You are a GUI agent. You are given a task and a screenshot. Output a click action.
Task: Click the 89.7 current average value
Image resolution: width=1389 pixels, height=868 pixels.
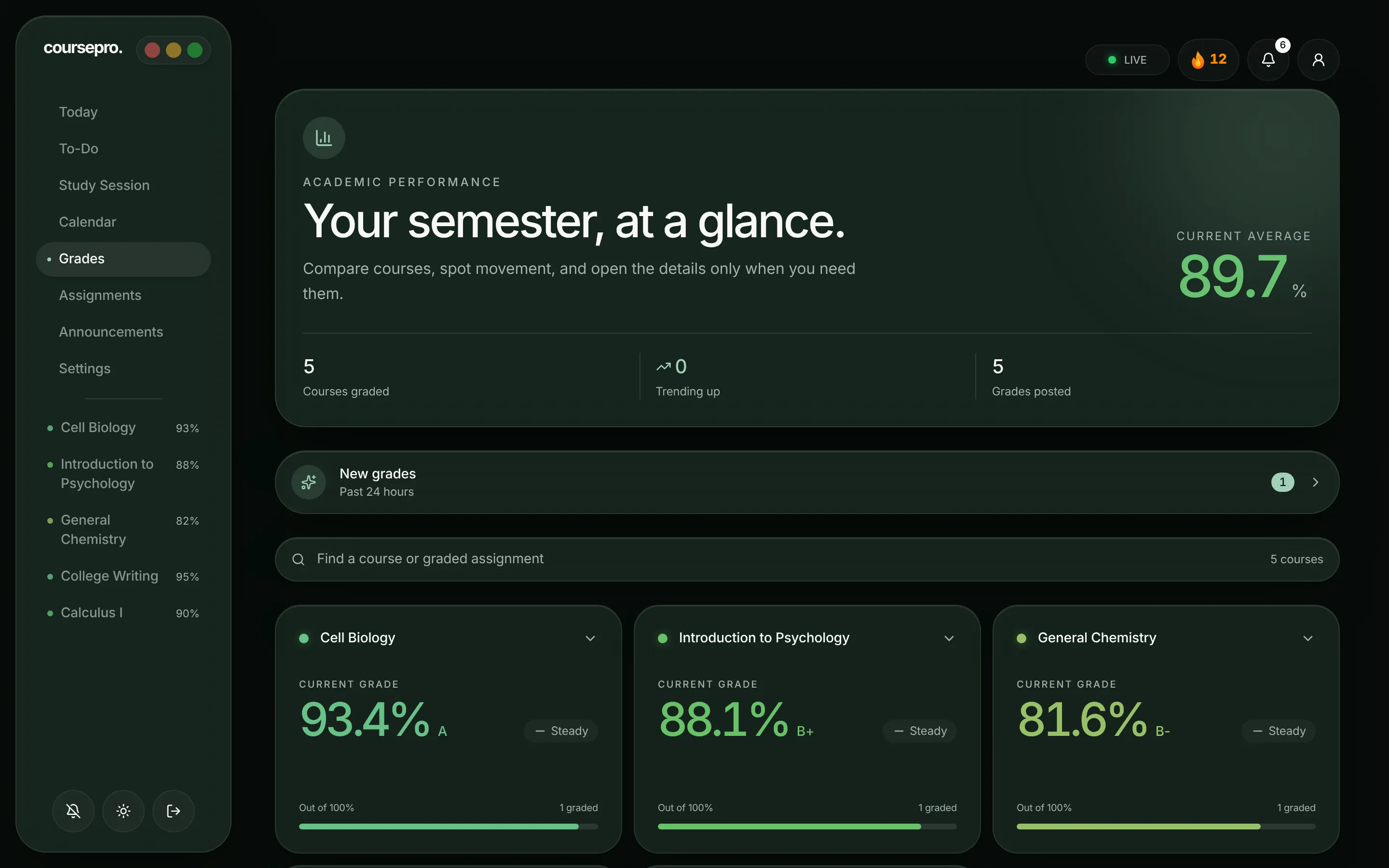click(1233, 277)
